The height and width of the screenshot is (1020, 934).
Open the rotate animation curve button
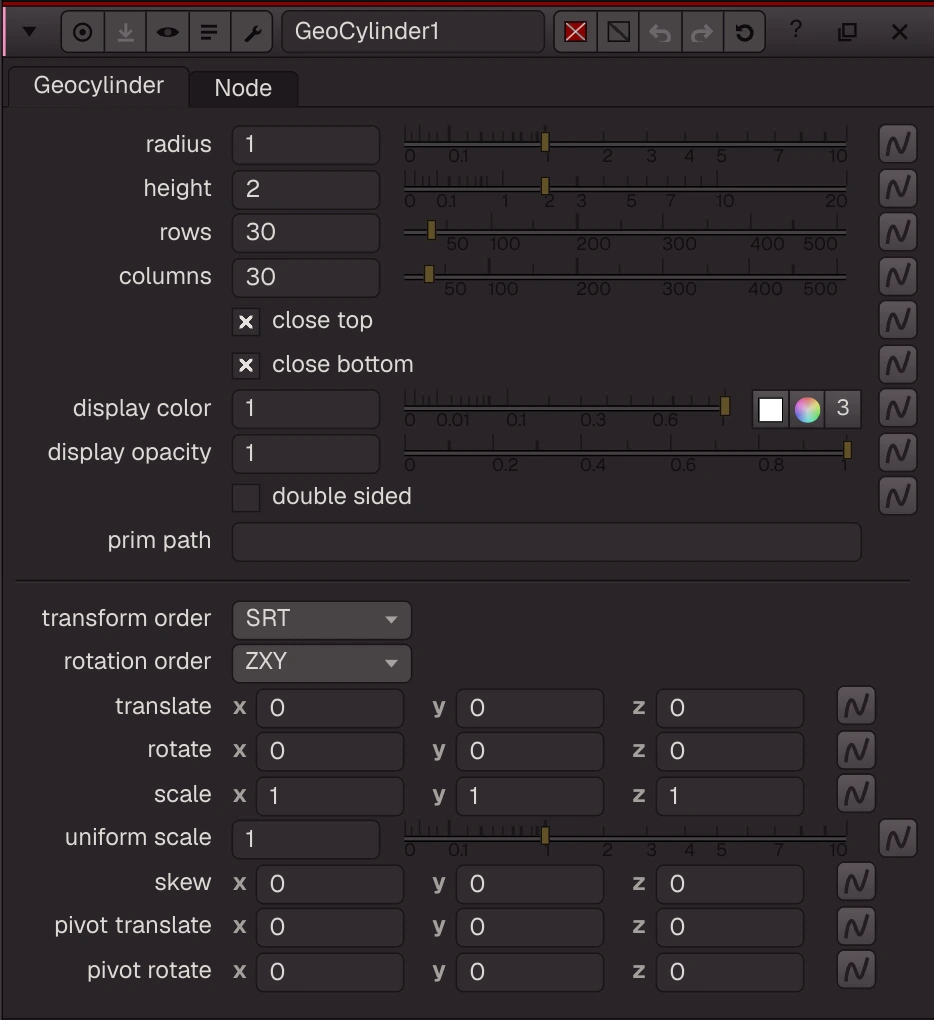click(x=856, y=750)
